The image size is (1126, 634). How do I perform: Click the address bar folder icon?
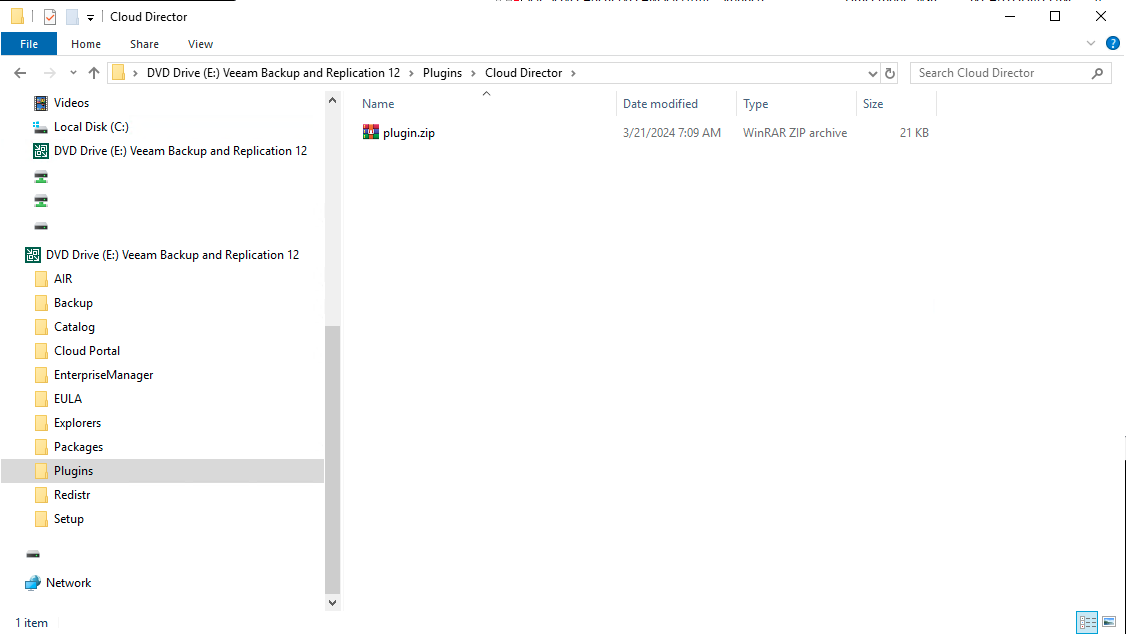pyautogui.click(x=118, y=73)
